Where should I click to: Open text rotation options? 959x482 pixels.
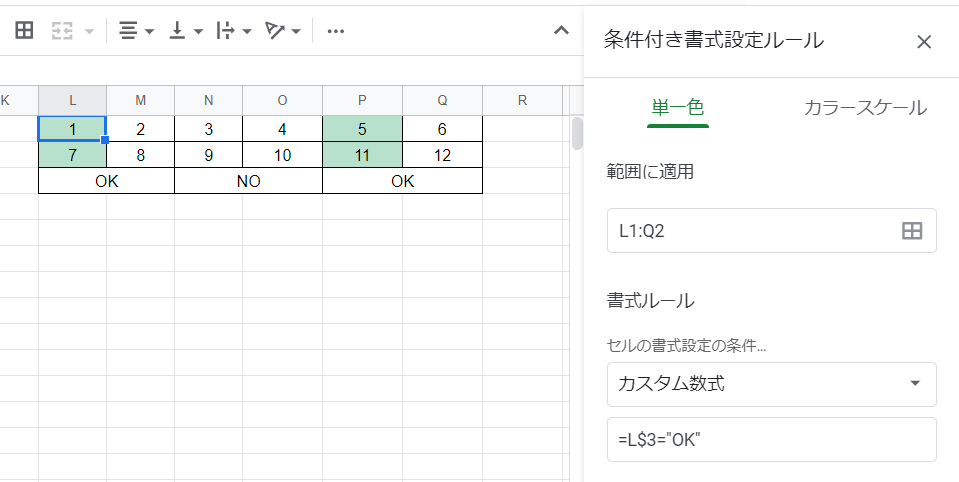(283, 31)
